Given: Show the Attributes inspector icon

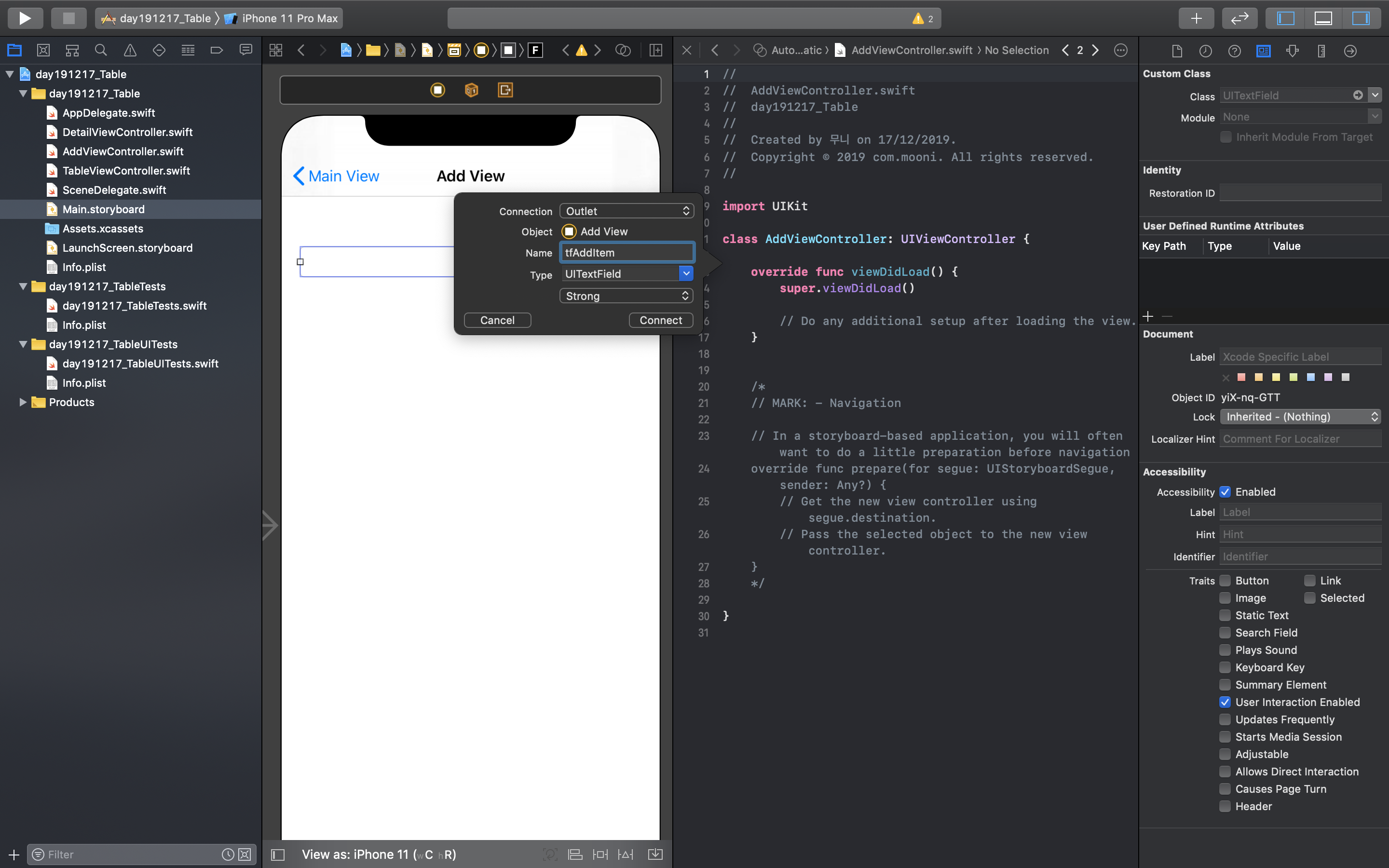Looking at the screenshot, I should (x=1292, y=51).
